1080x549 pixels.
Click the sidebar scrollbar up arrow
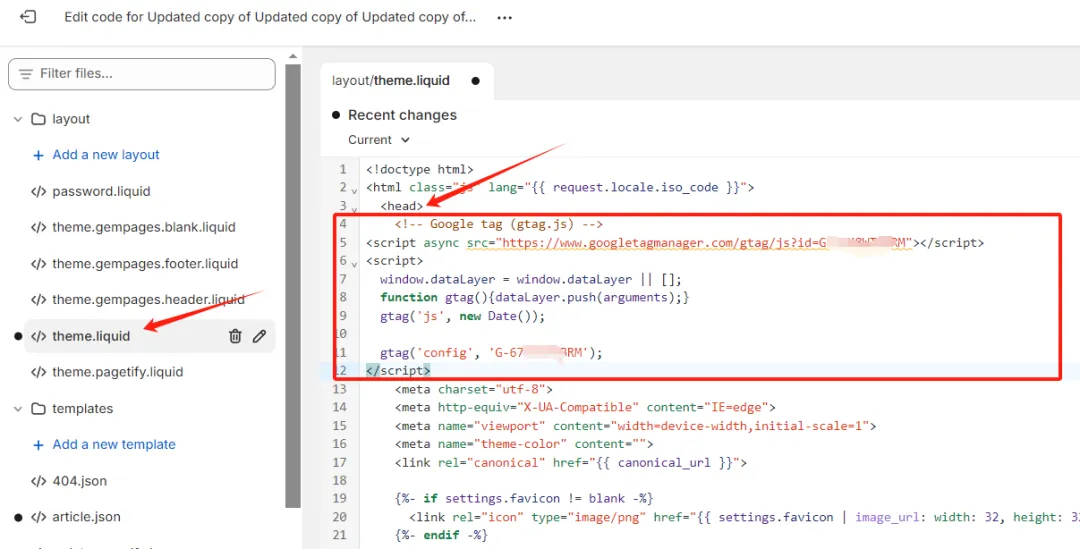pos(293,56)
